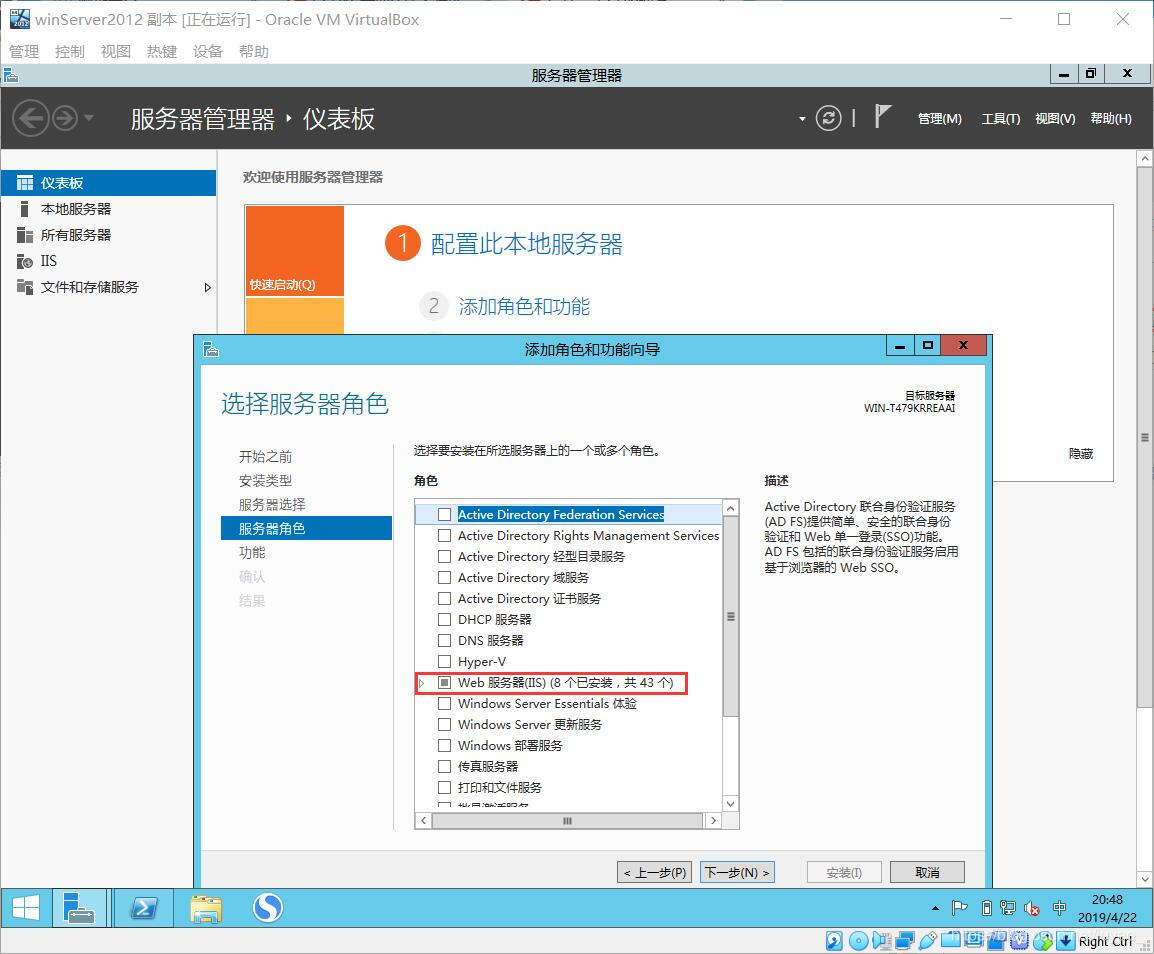The width and height of the screenshot is (1154, 954).
Task: Open the notifications flag icon
Action: 882,116
